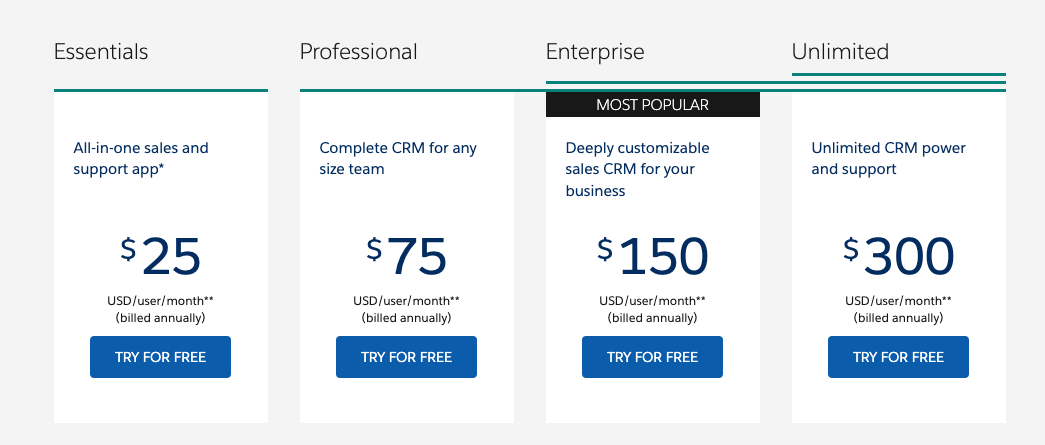
Task: Begin free trial of Unlimited plan
Action: pos(898,357)
